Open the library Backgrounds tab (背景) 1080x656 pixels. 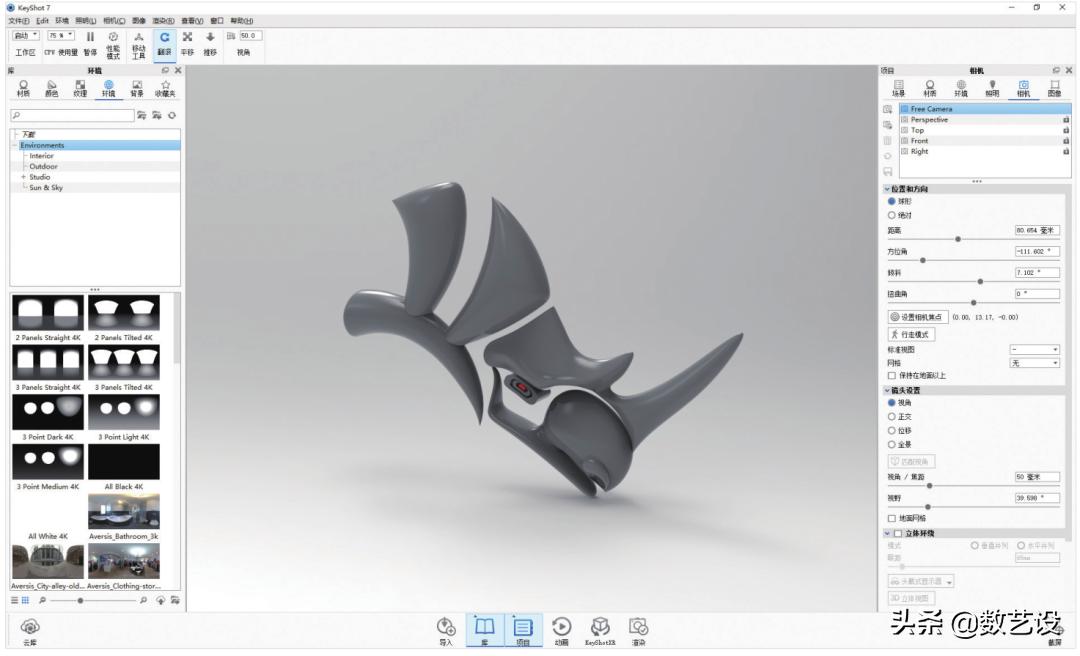coord(137,88)
